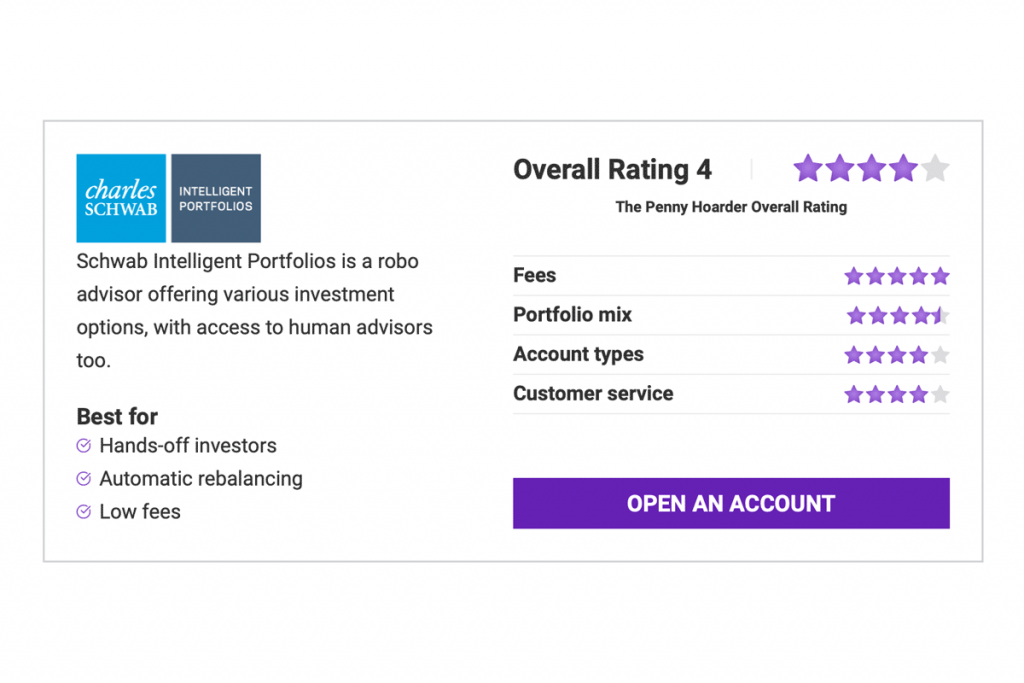Click the gray fifth star in Overall Rating
Image resolution: width=1024 pixels, height=683 pixels.
[x=935, y=168]
